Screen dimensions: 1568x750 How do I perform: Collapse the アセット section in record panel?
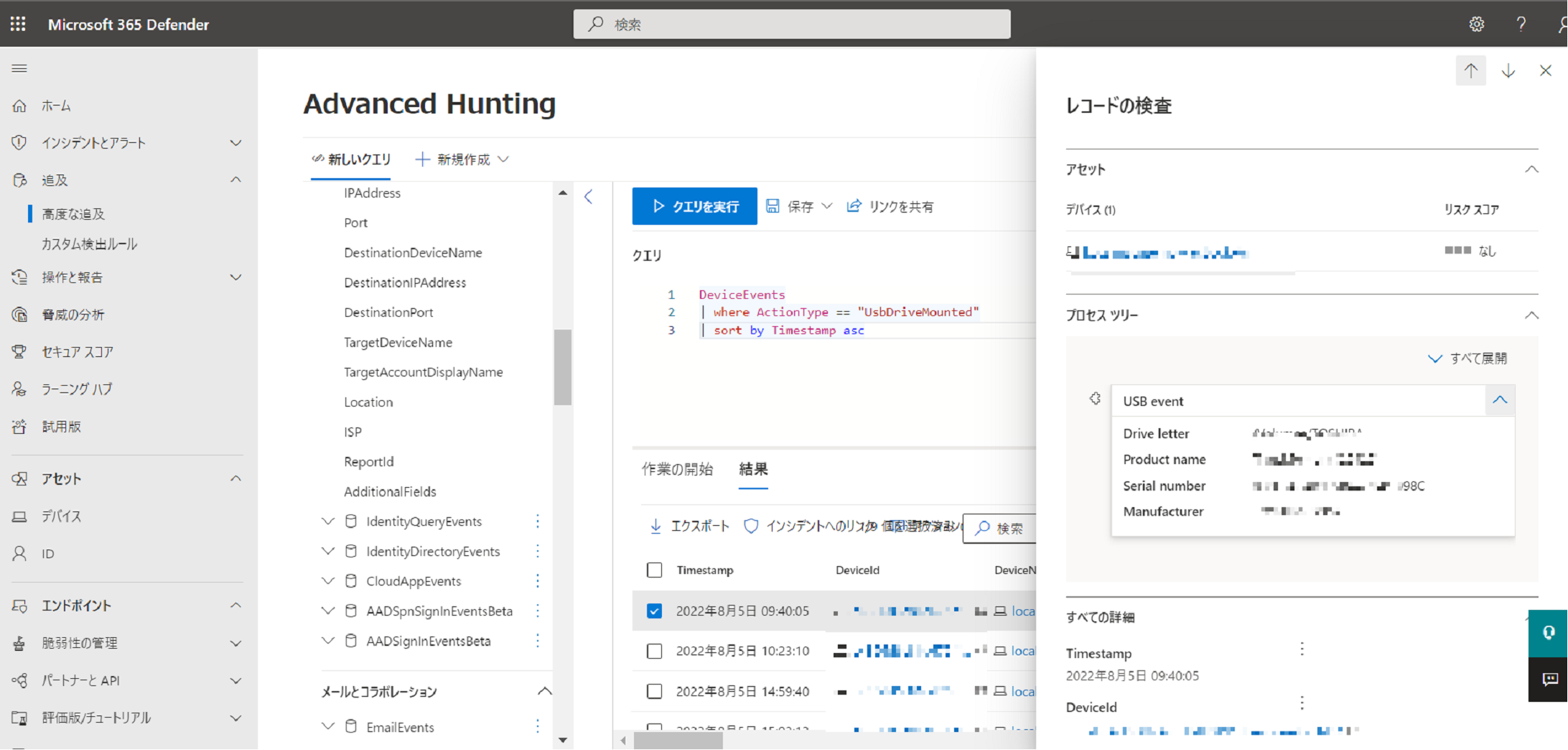point(1531,170)
